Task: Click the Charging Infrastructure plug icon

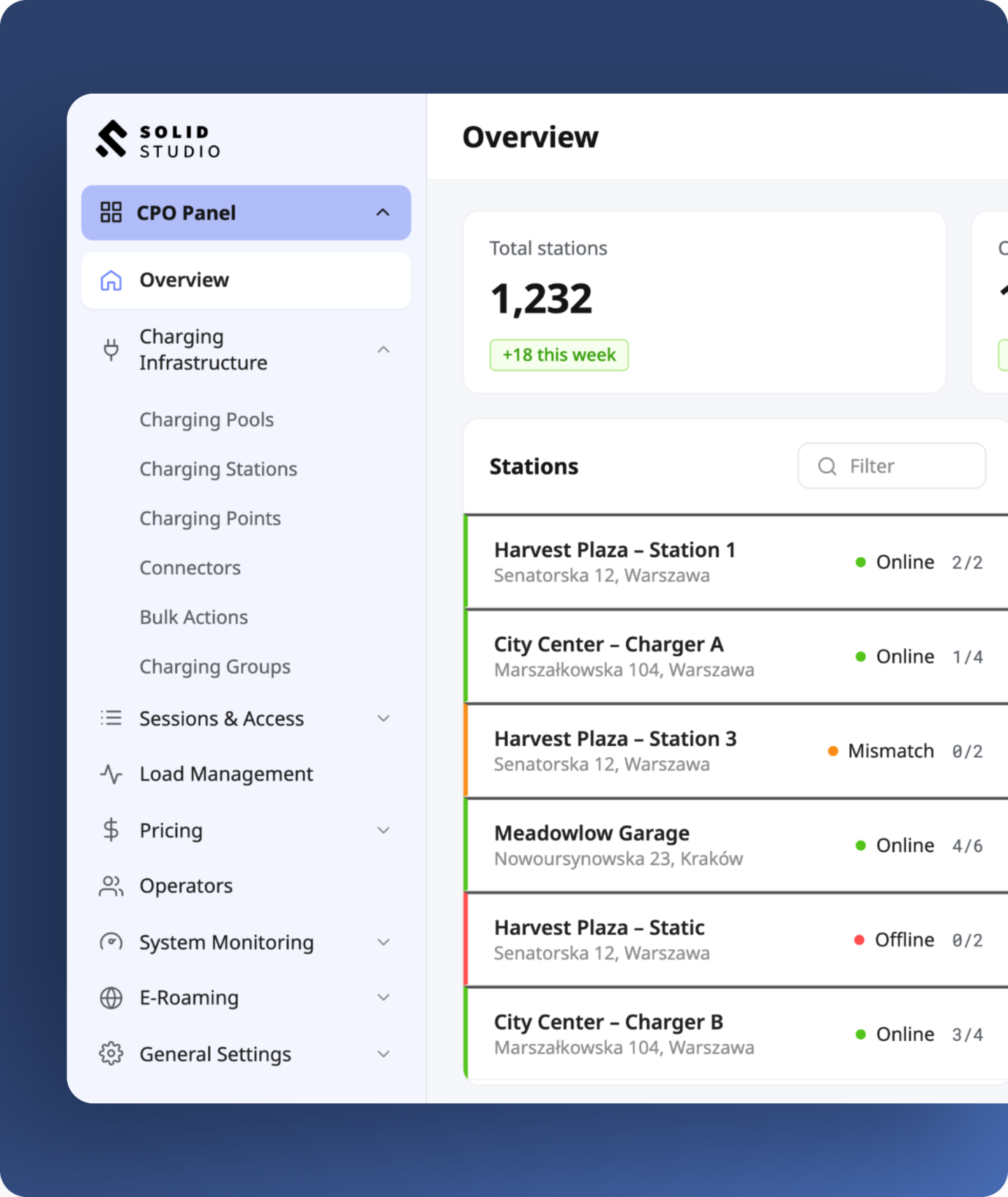Action: tap(111, 349)
